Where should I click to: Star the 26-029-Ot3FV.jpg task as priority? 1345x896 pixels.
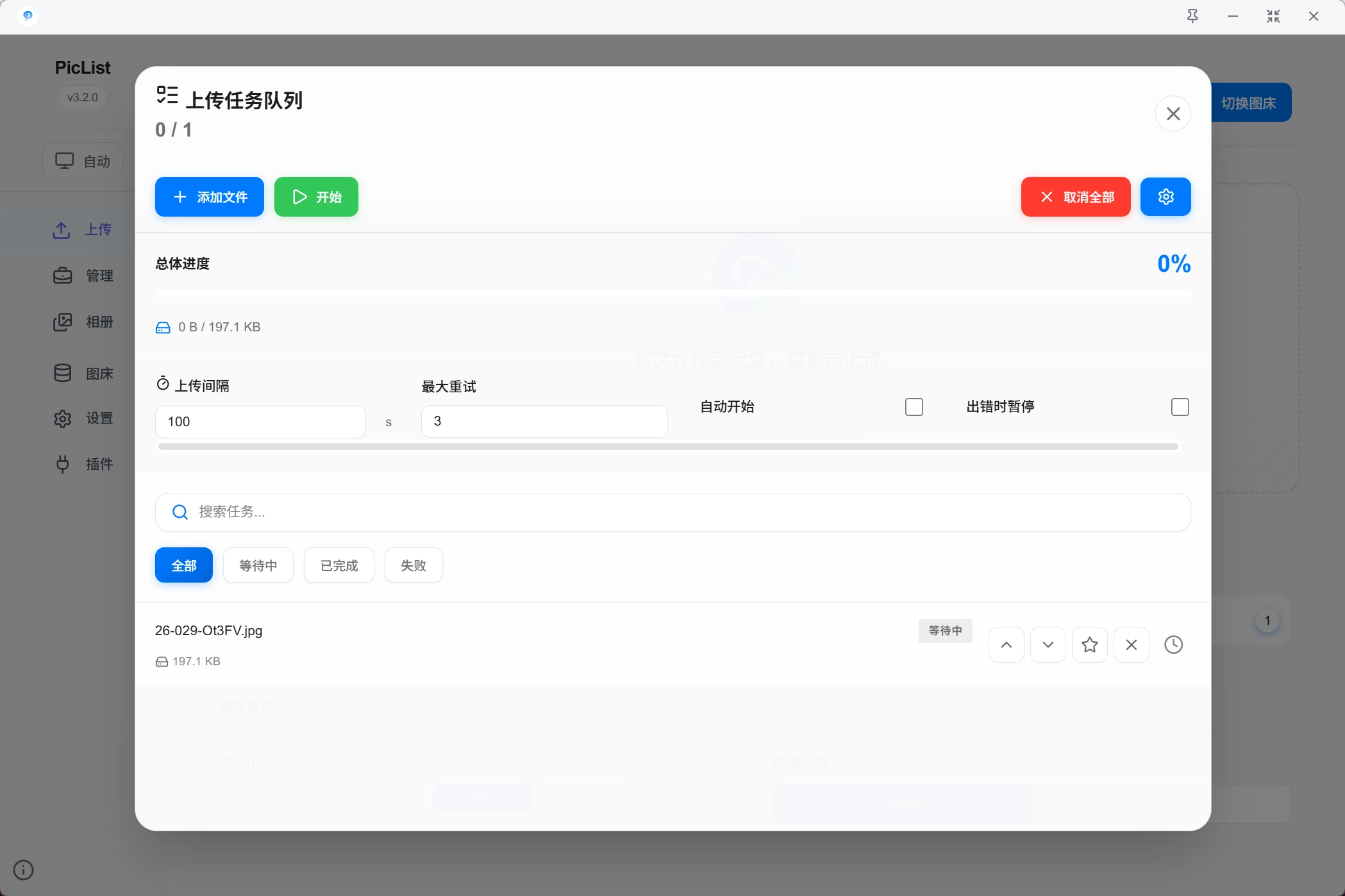tap(1089, 645)
